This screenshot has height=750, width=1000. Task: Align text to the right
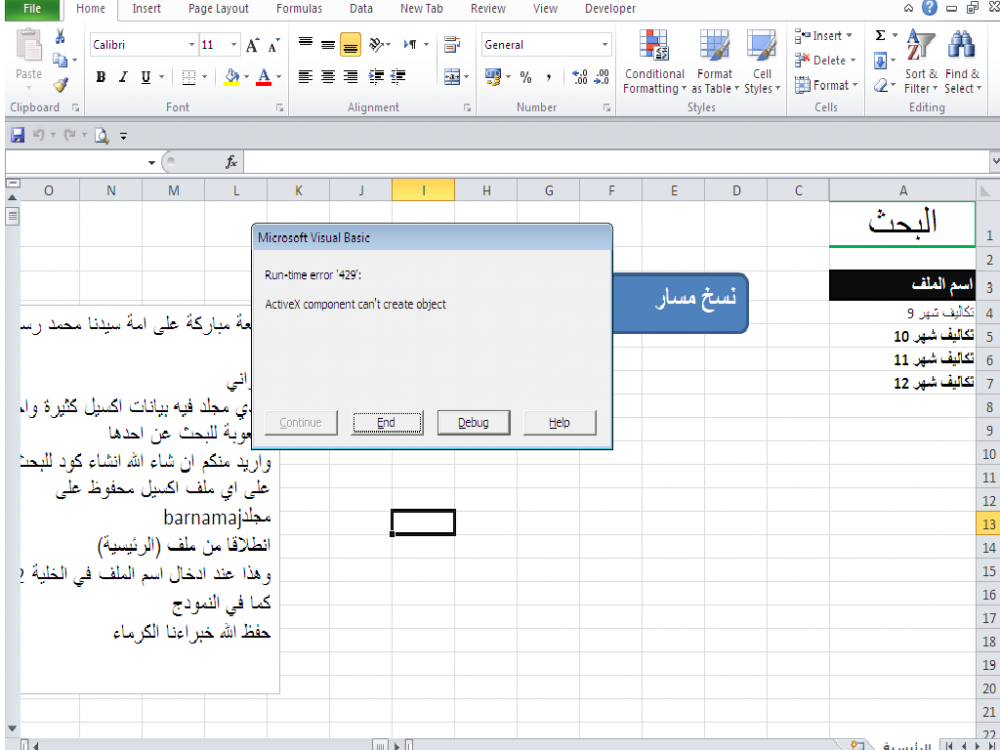point(350,77)
